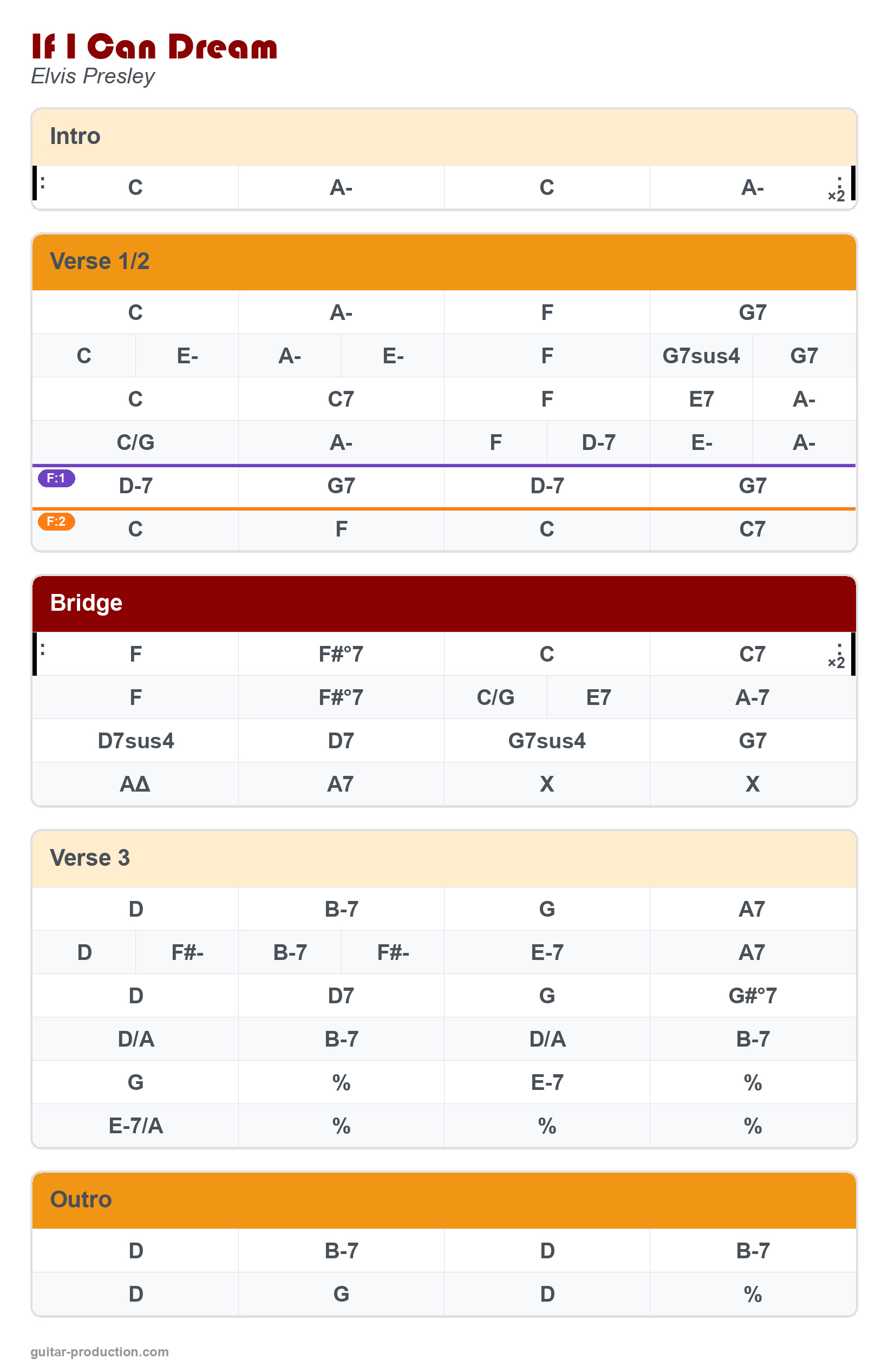This screenshot has width=888, height=1372.
Task: Click the song title If I Can Dream
Action: pyautogui.click(x=154, y=47)
